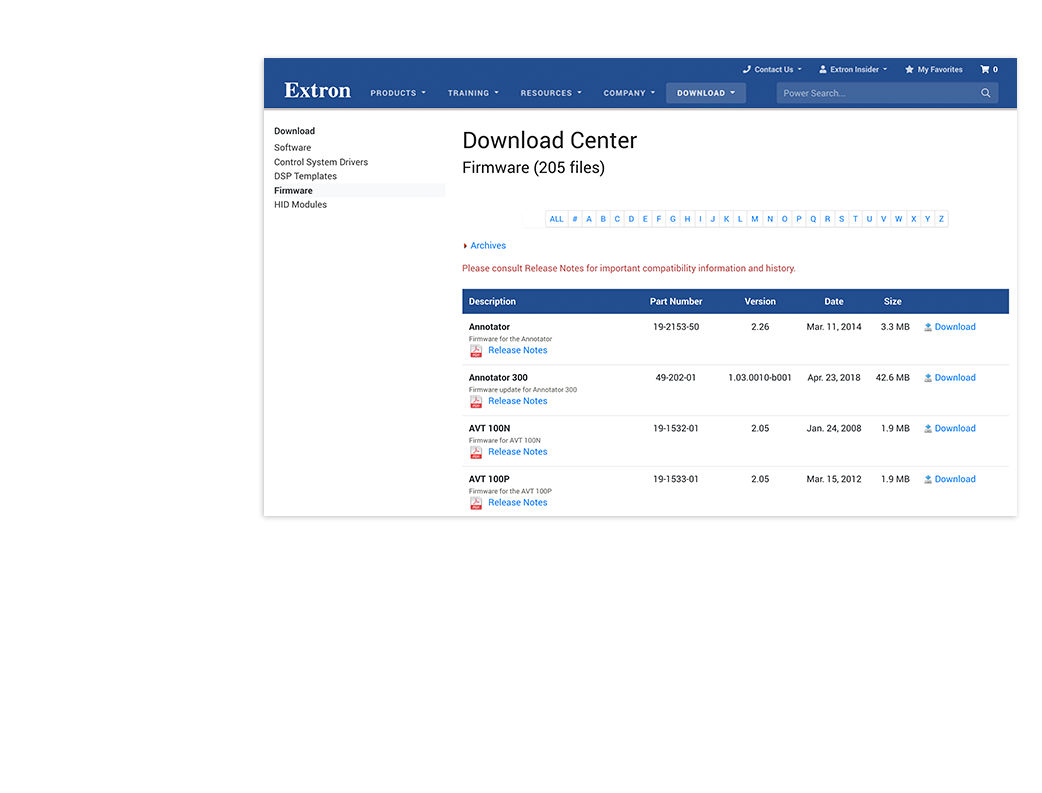Select DSP Templates in the sidebar
1042x793 pixels.
click(306, 176)
